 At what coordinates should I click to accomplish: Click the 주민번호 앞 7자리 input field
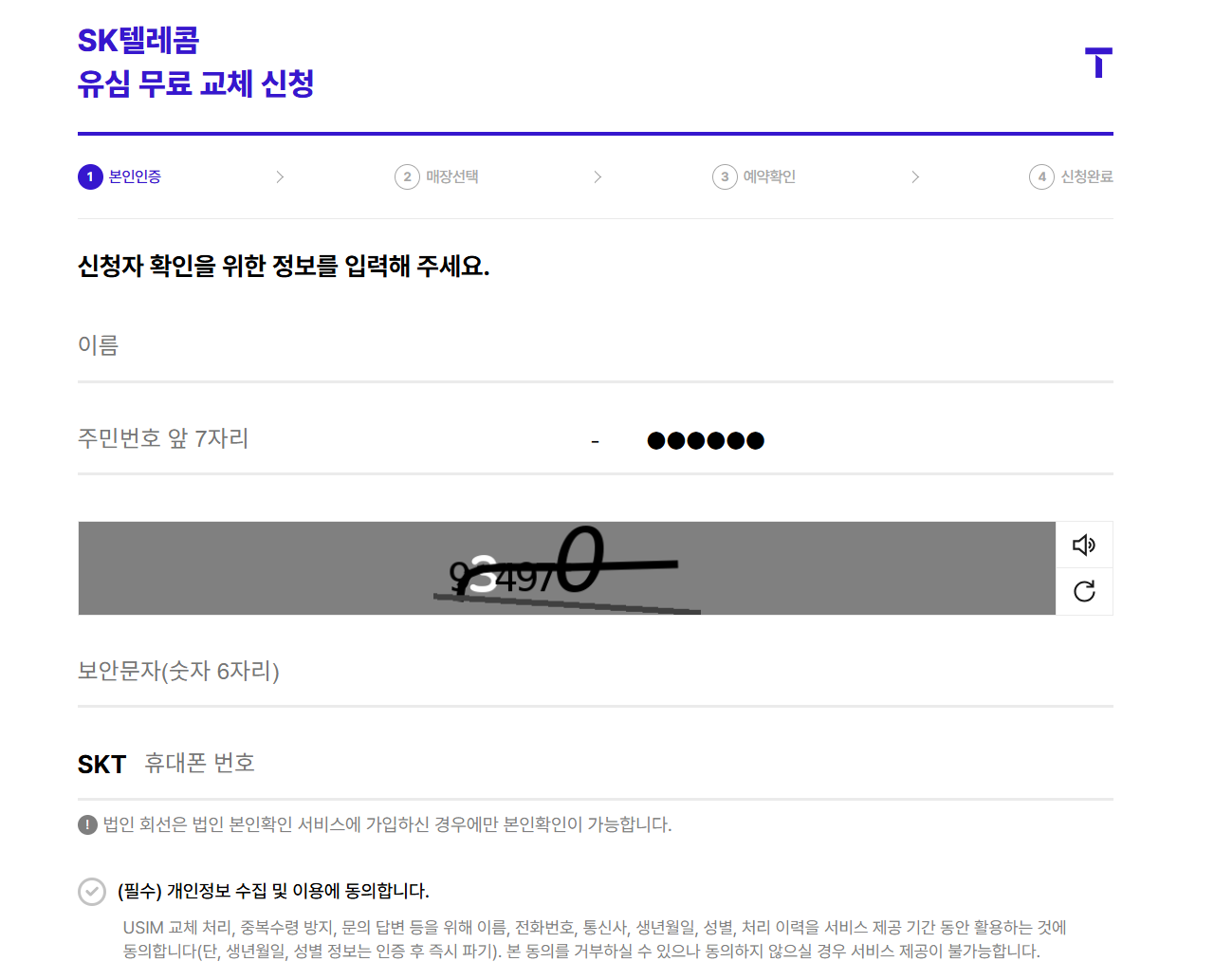click(322, 438)
